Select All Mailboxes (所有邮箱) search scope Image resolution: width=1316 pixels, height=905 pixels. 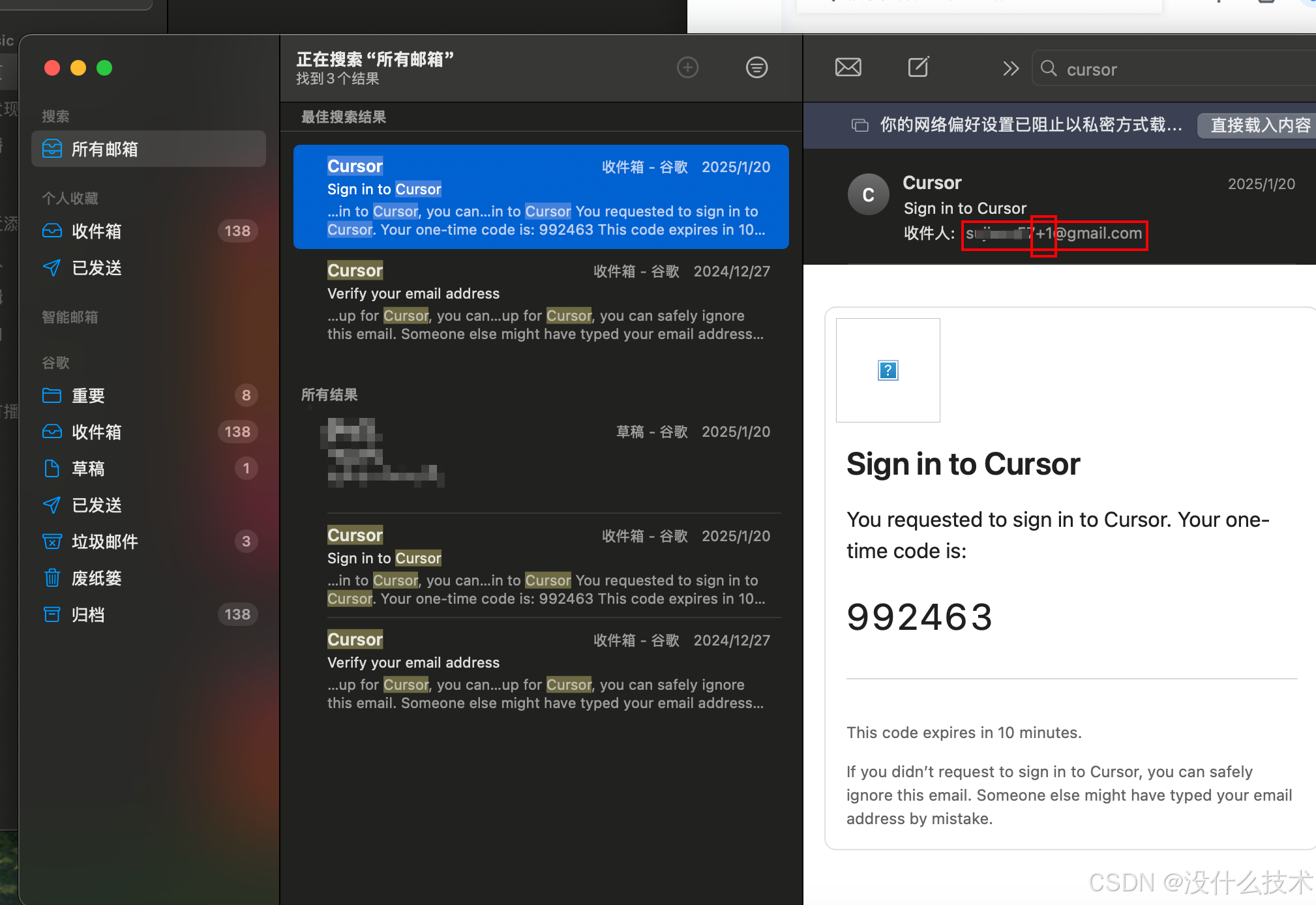[104, 149]
